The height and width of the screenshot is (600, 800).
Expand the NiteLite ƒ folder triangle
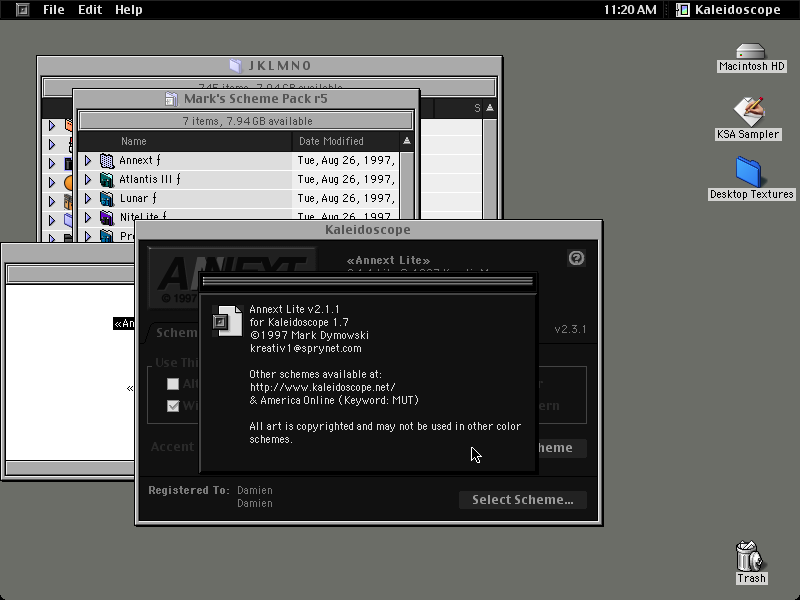click(x=88, y=216)
